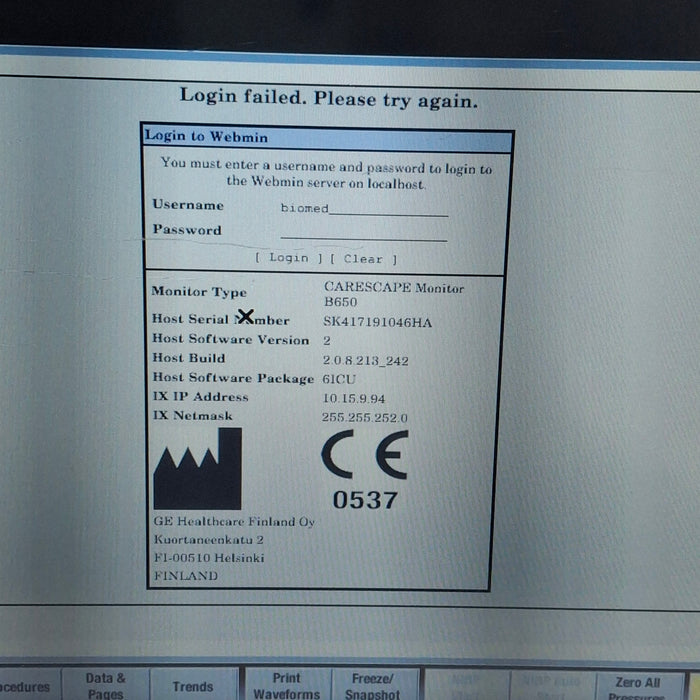The height and width of the screenshot is (700, 700).
Task: Click the IX Netmask value
Action: click(x=364, y=417)
